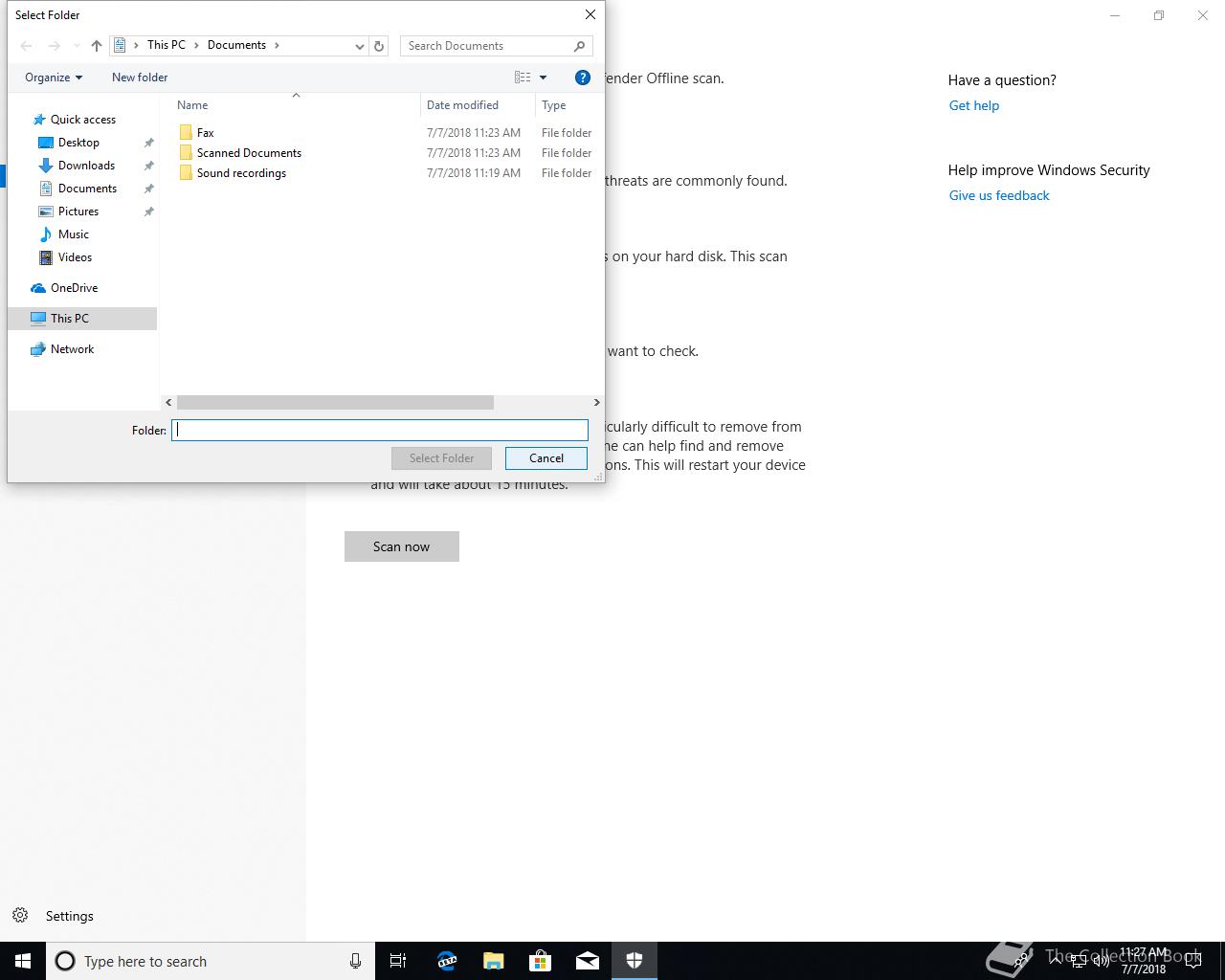
Task: Click the search magnifier icon
Action: point(580,46)
